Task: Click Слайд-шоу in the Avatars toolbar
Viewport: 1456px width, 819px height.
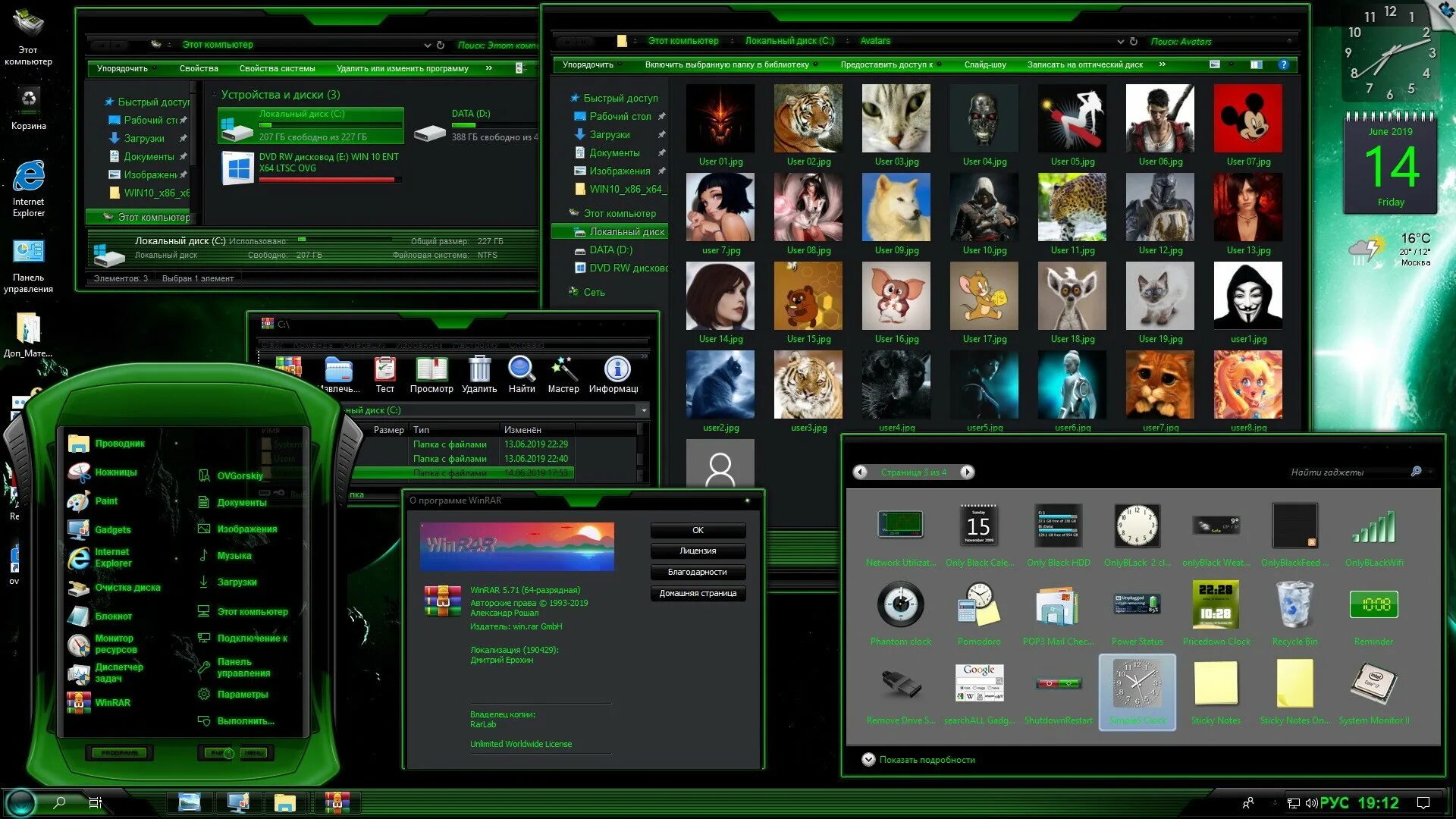Action: [x=985, y=65]
